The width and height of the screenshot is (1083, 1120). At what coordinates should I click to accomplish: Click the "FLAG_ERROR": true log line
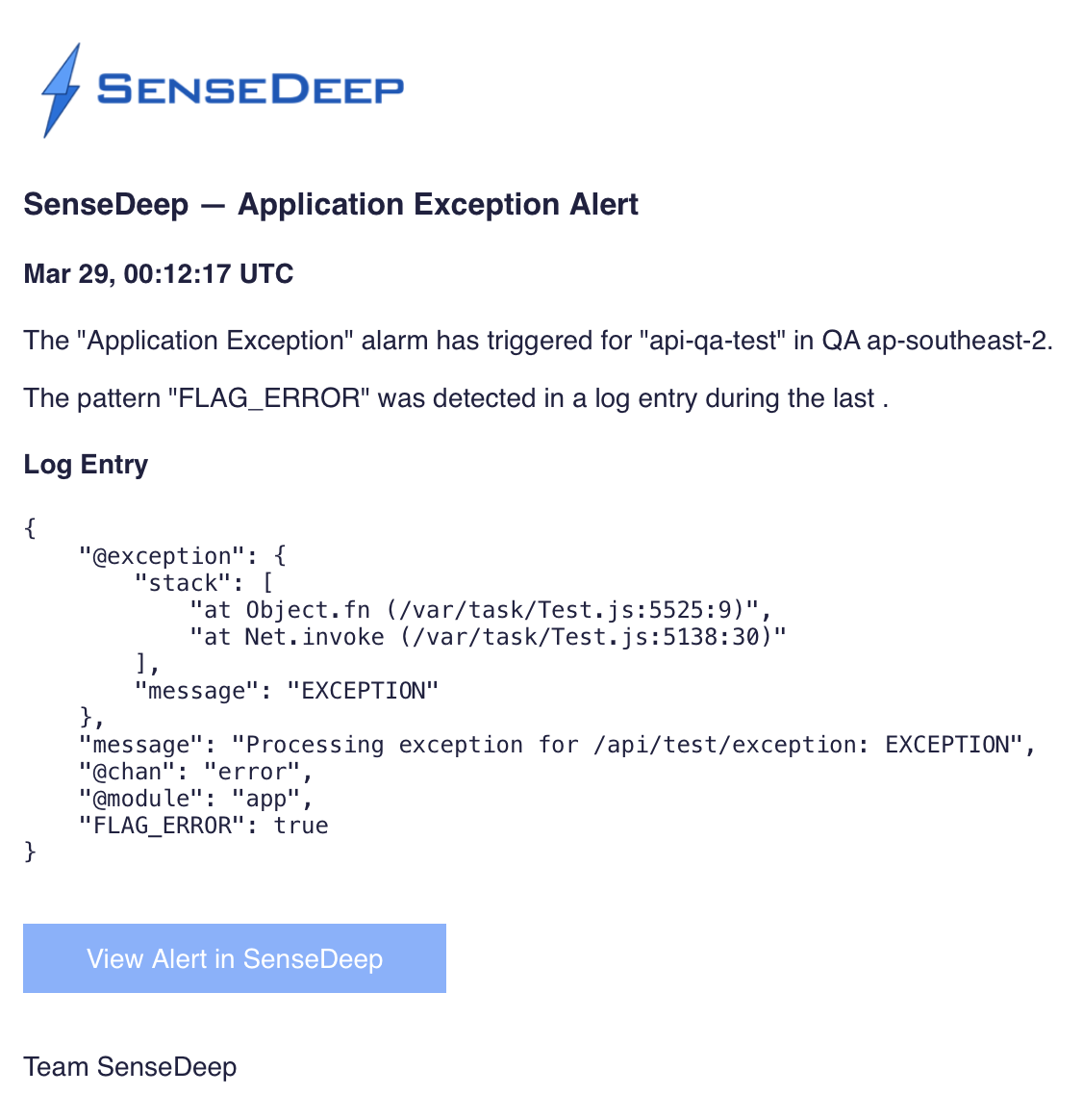click(x=204, y=826)
